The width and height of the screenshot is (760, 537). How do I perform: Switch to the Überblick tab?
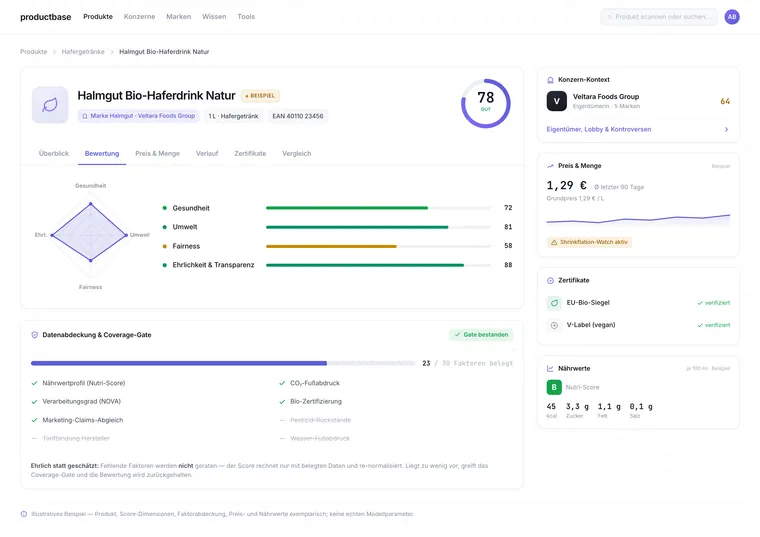54,153
